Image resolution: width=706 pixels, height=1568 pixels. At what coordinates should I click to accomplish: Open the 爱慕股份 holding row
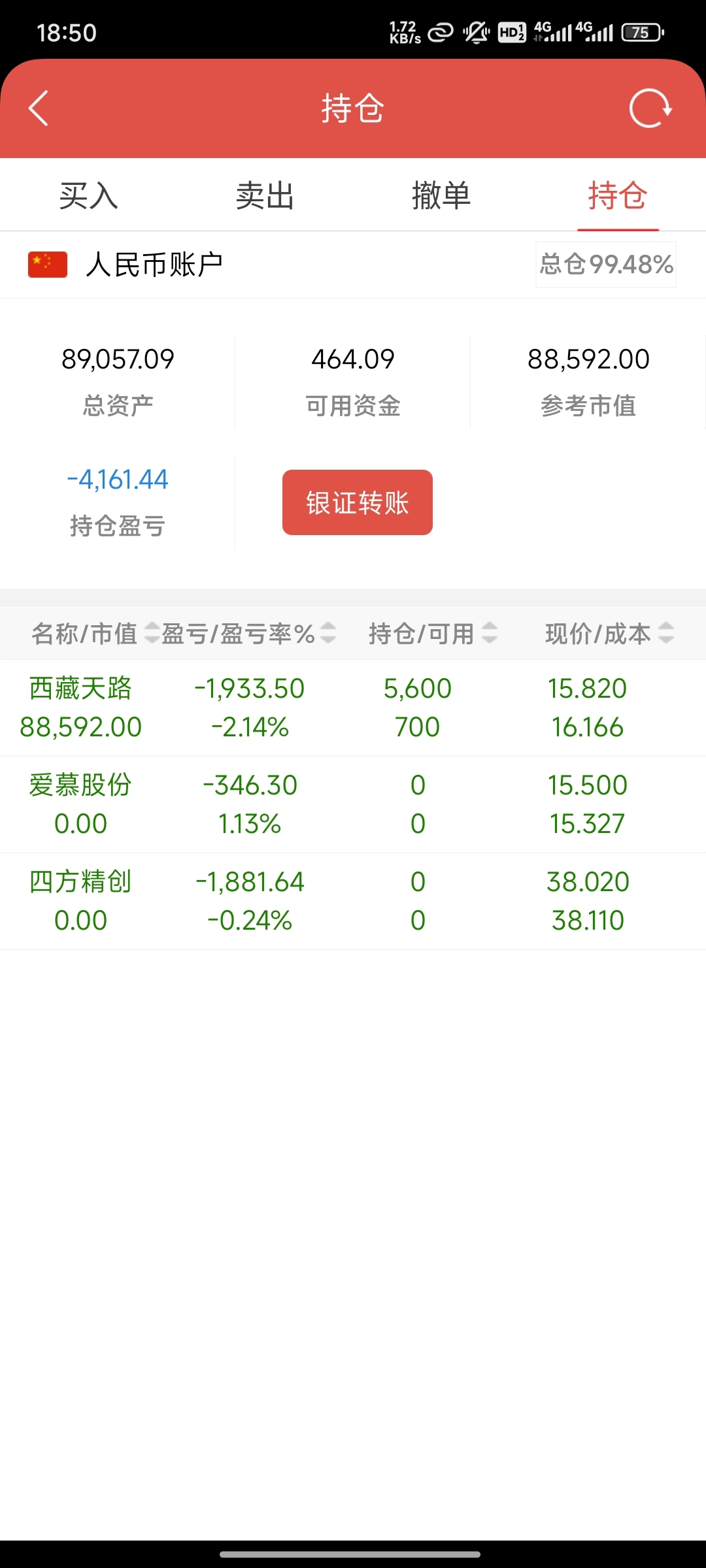[353, 805]
